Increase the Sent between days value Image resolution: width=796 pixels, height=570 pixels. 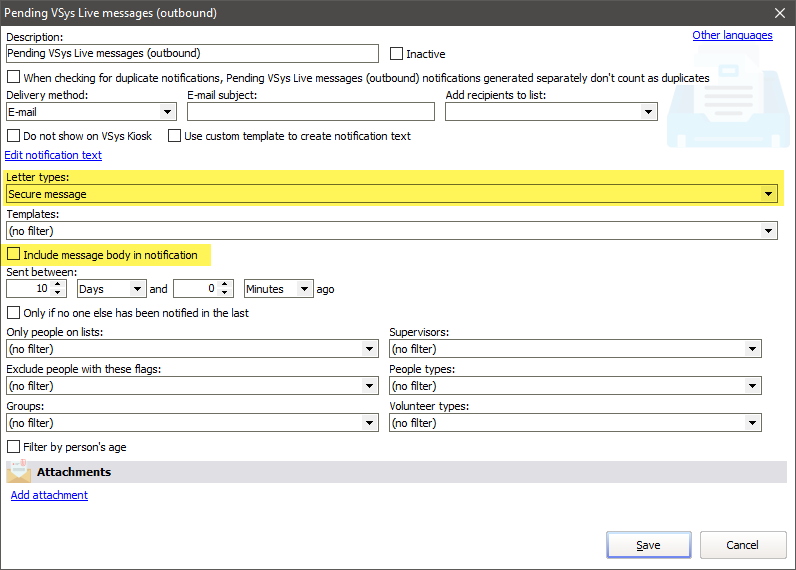coord(58,284)
